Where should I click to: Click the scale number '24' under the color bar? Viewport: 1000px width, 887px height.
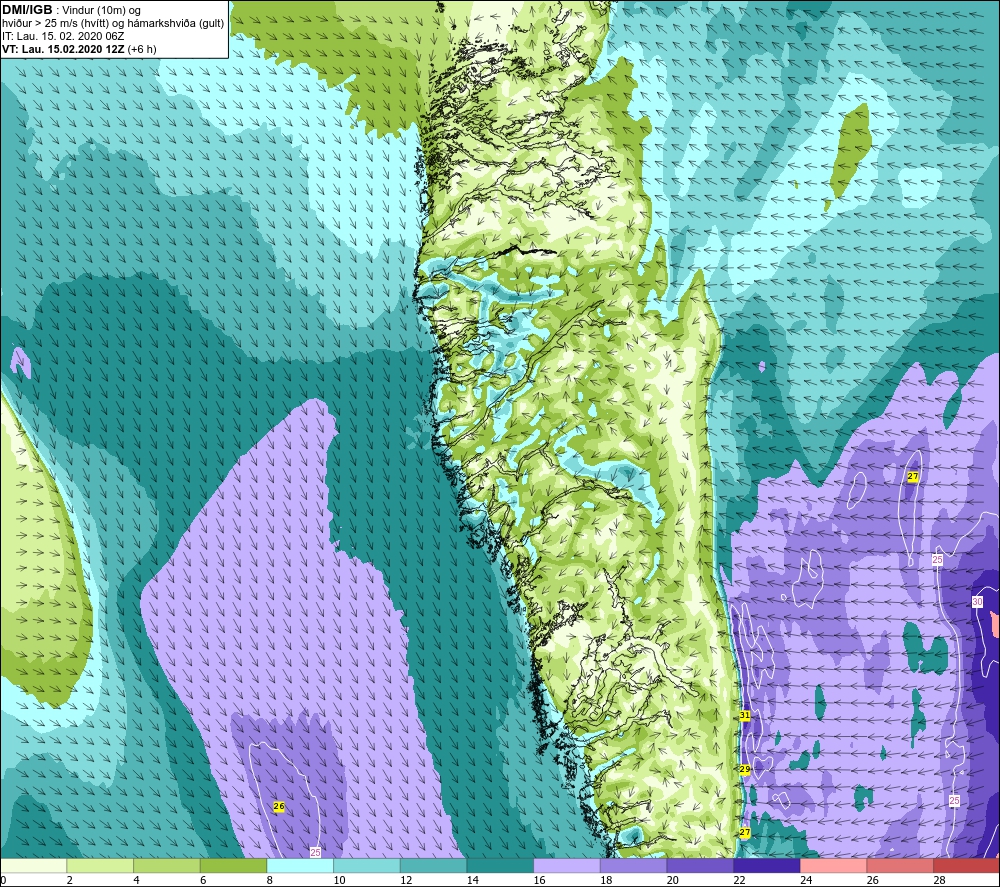[x=806, y=880]
